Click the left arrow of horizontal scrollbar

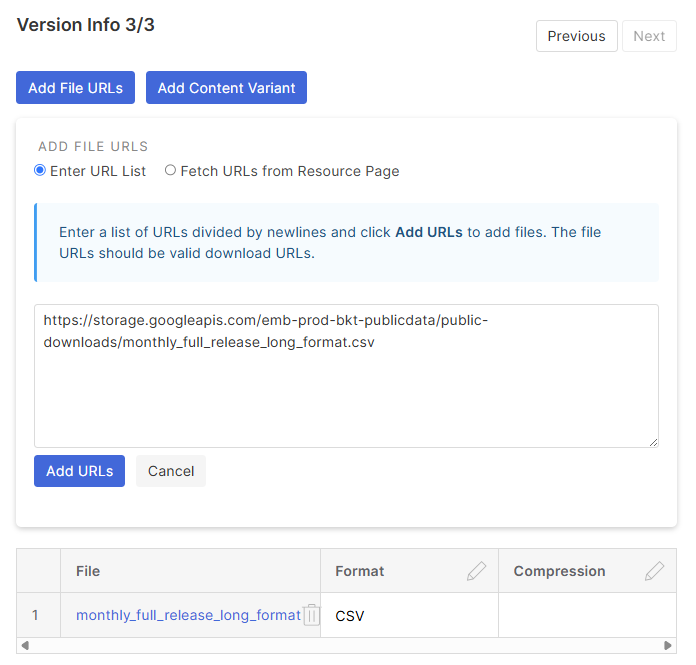click(24, 645)
